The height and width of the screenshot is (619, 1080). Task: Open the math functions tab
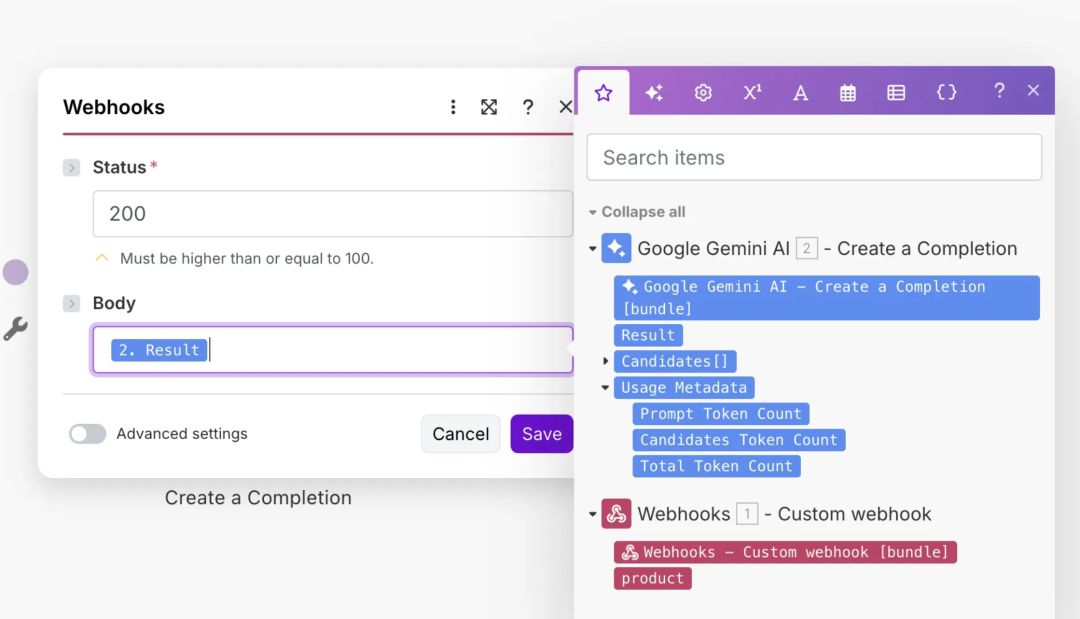pyautogui.click(x=752, y=93)
